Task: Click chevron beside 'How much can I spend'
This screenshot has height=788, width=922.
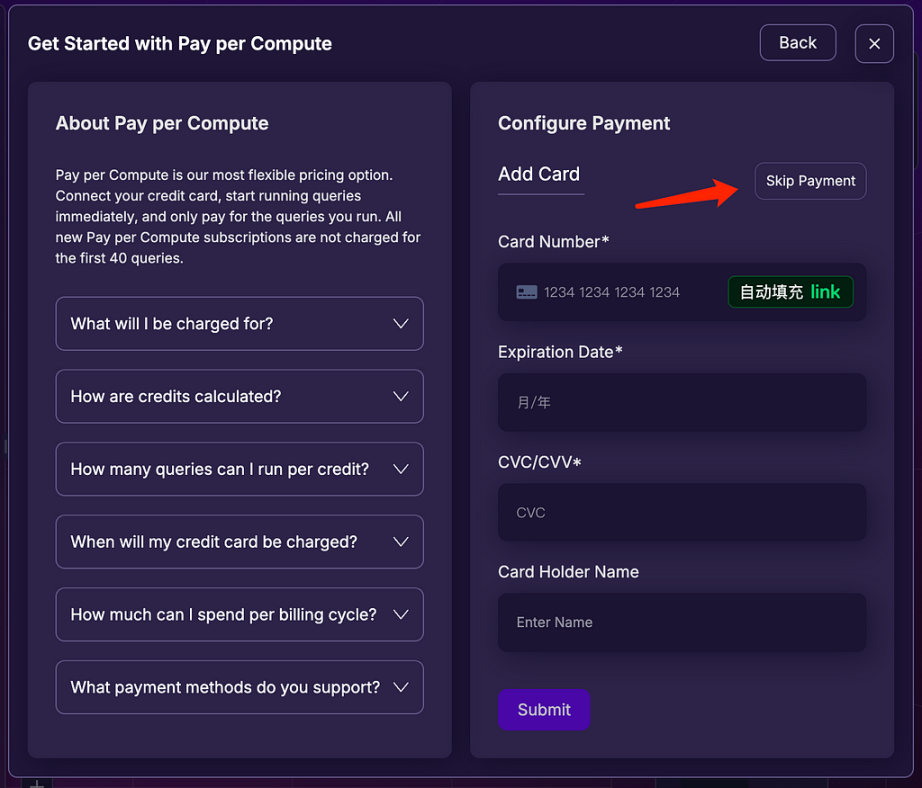Action: click(401, 614)
